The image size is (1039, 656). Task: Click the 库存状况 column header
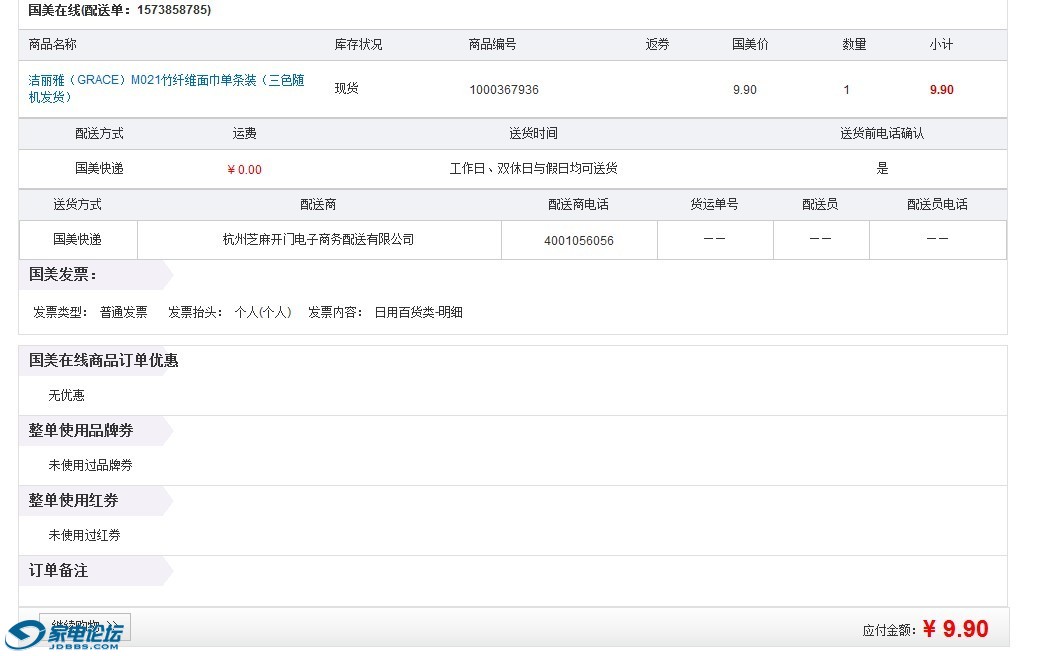click(x=358, y=44)
